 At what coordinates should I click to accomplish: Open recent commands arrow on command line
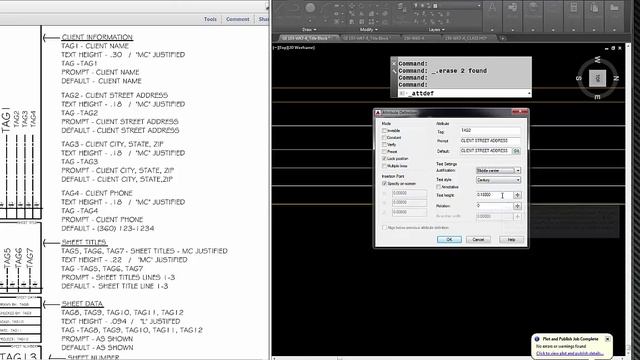(x=529, y=93)
